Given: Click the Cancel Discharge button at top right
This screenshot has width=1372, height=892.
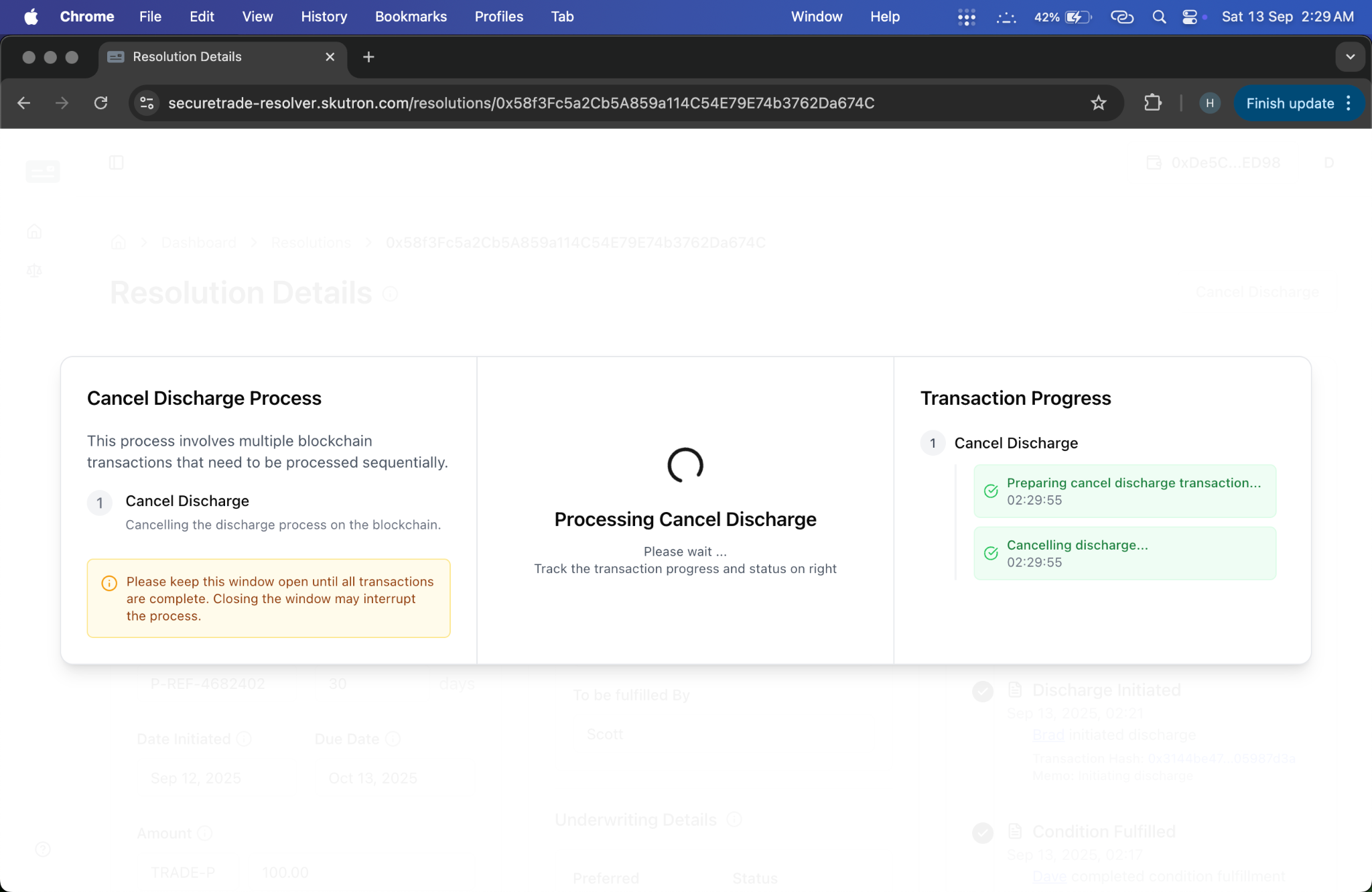Looking at the screenshot, I should pyautogui.click(x=1257, y=292).
